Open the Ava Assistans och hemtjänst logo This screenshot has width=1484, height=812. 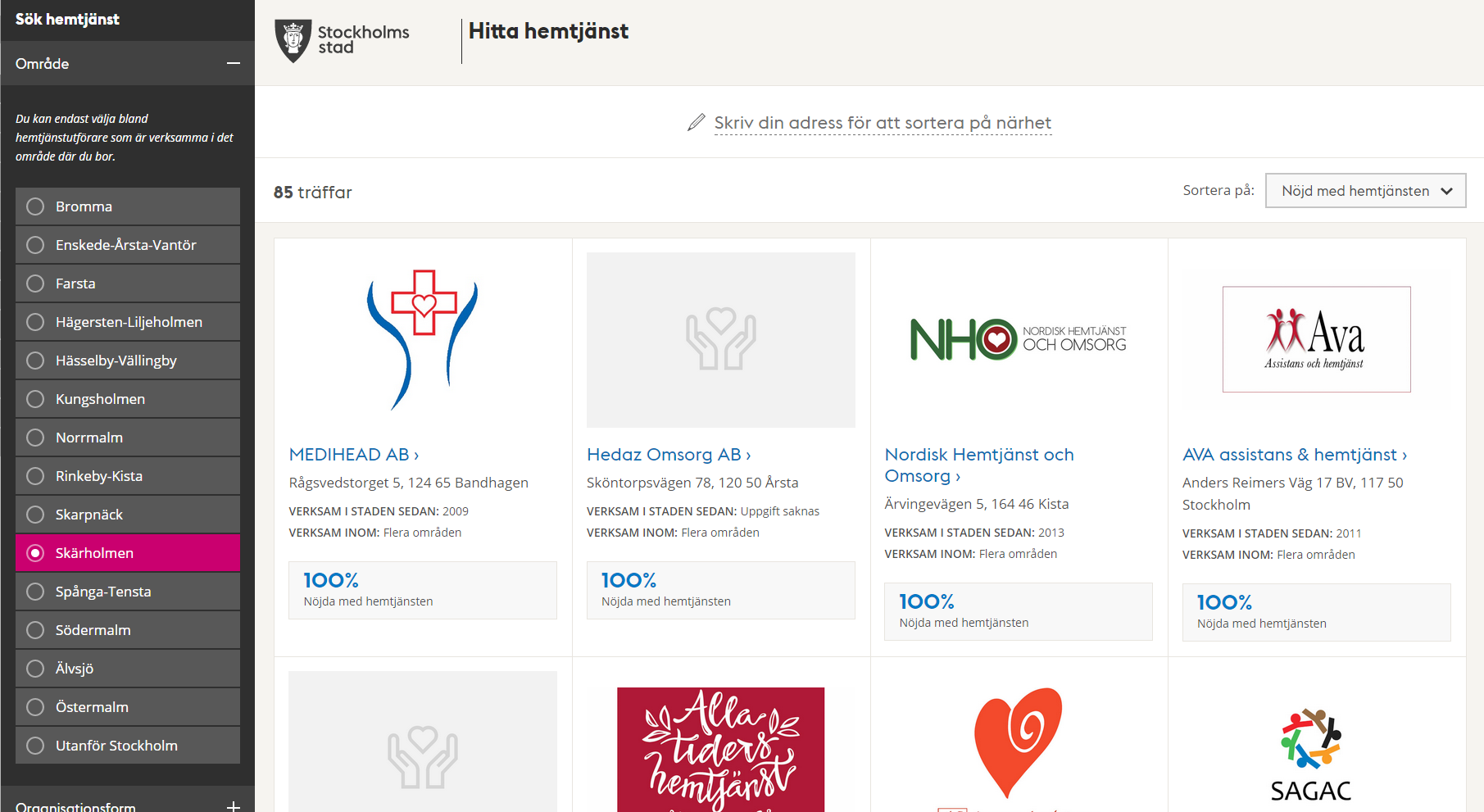pos(1317,339)
